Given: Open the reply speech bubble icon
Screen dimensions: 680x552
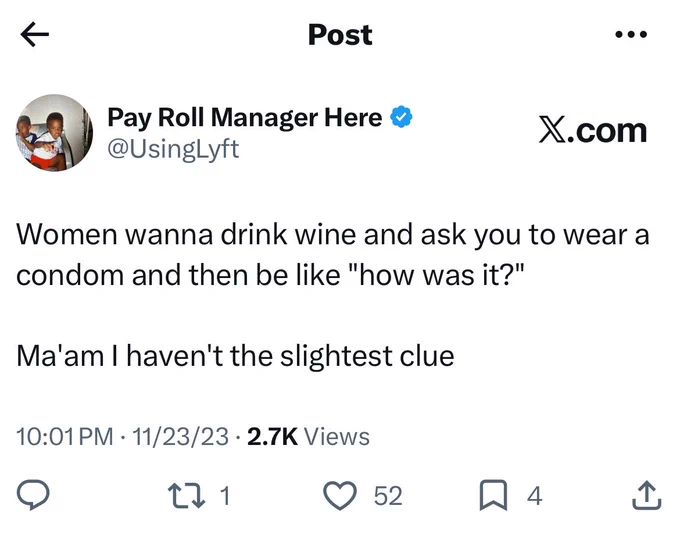Looking at the screenshot, I should [x=33, y=495].
